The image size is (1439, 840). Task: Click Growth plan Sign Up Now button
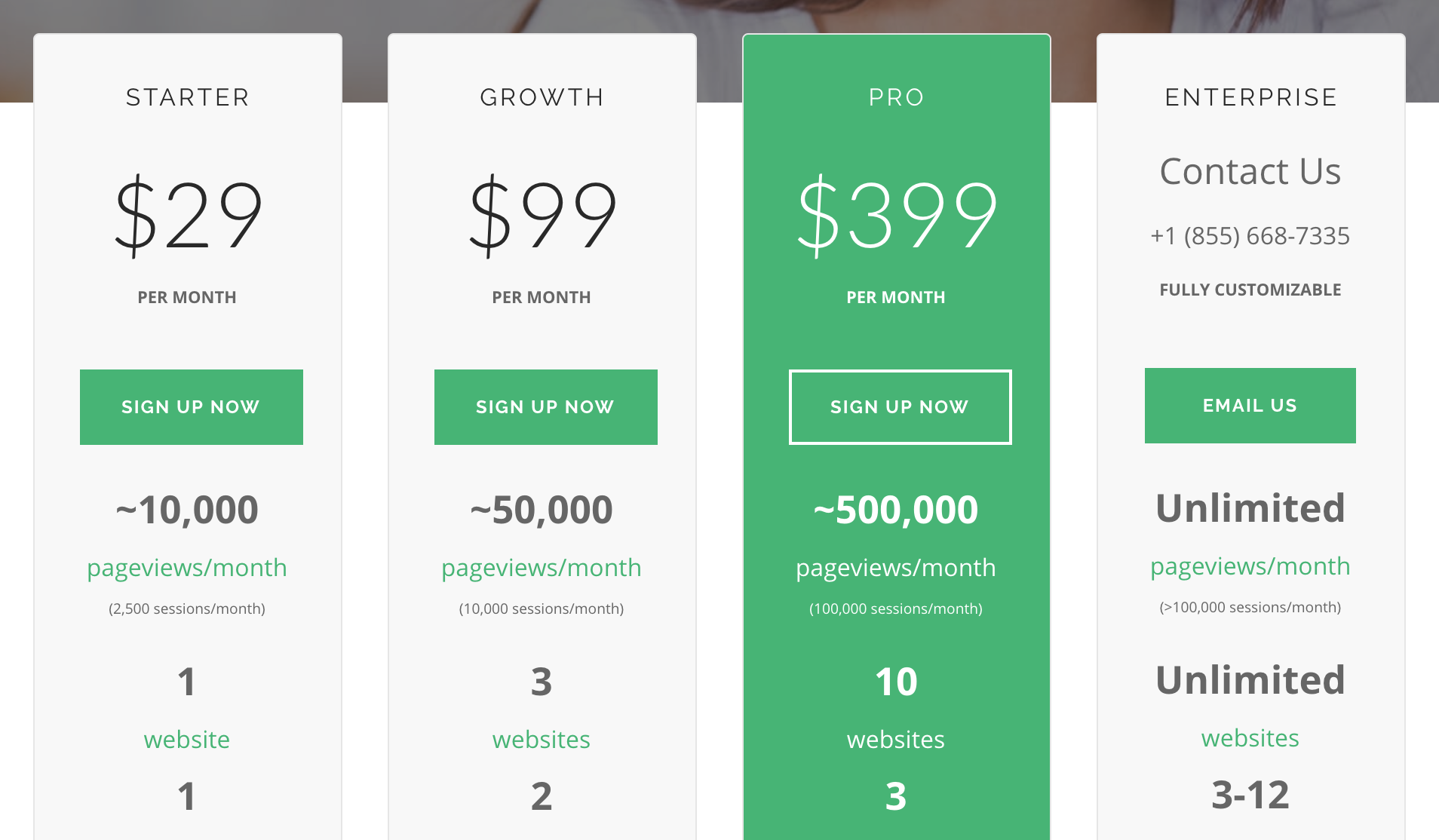point(546,407)
